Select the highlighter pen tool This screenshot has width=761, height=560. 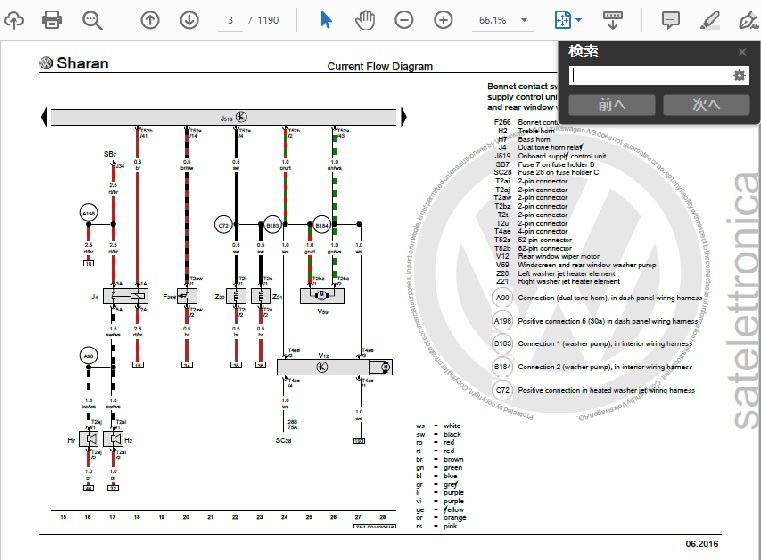(710, 20)
